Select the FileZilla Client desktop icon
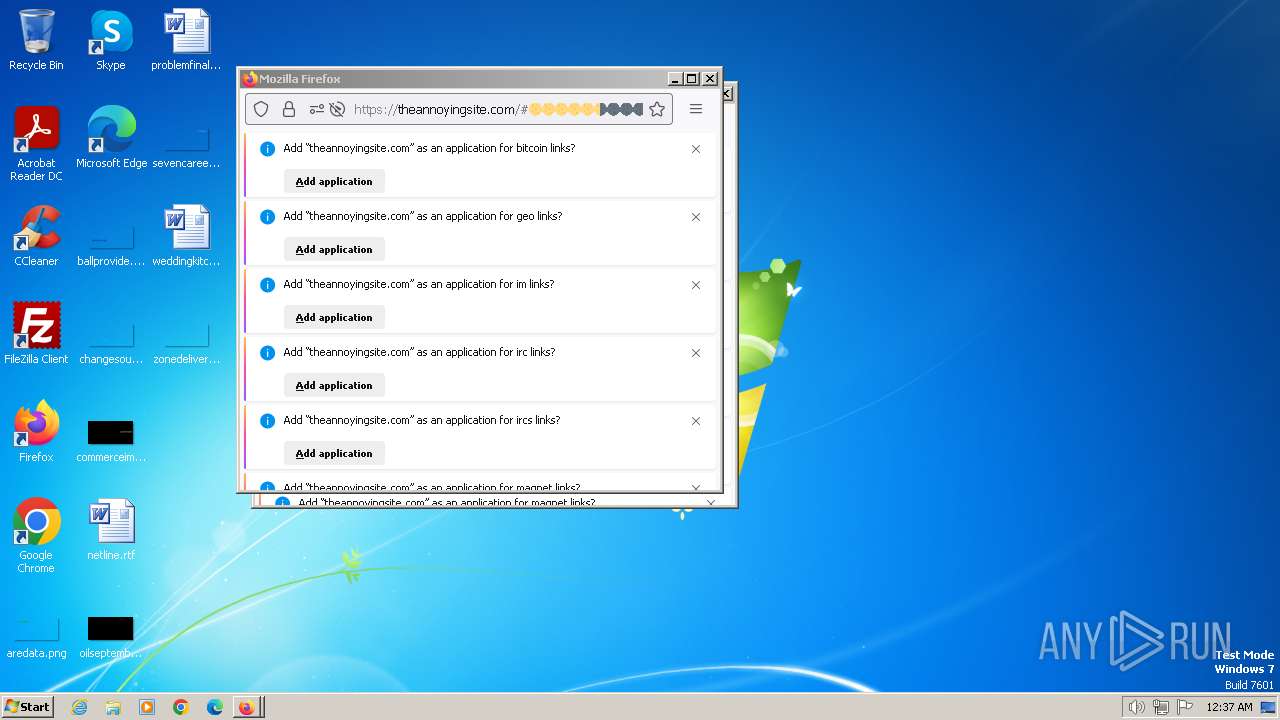The height and width of the screenshot is (720, 1280). point(36,334)
